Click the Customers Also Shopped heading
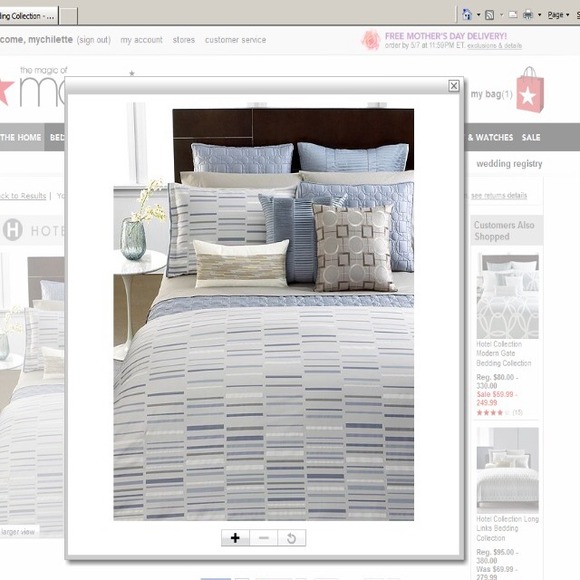580x580 pixels. pyautogui.click(x=504, y=231)
